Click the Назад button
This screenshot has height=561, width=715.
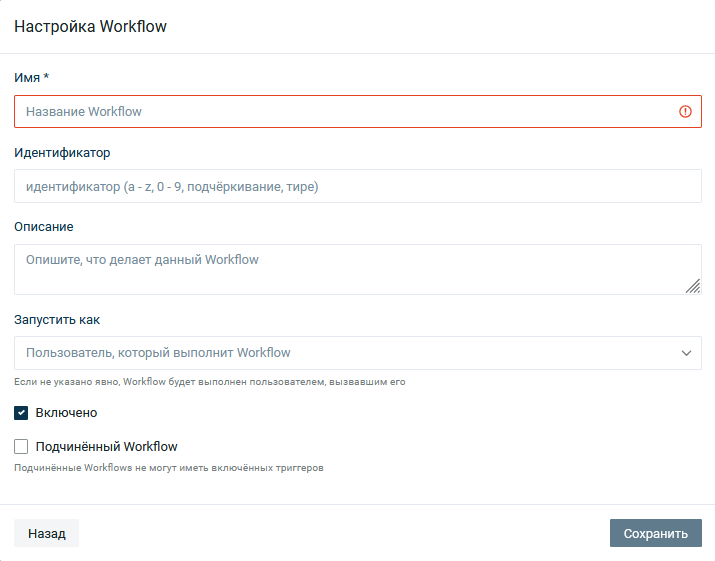point(47,533)
